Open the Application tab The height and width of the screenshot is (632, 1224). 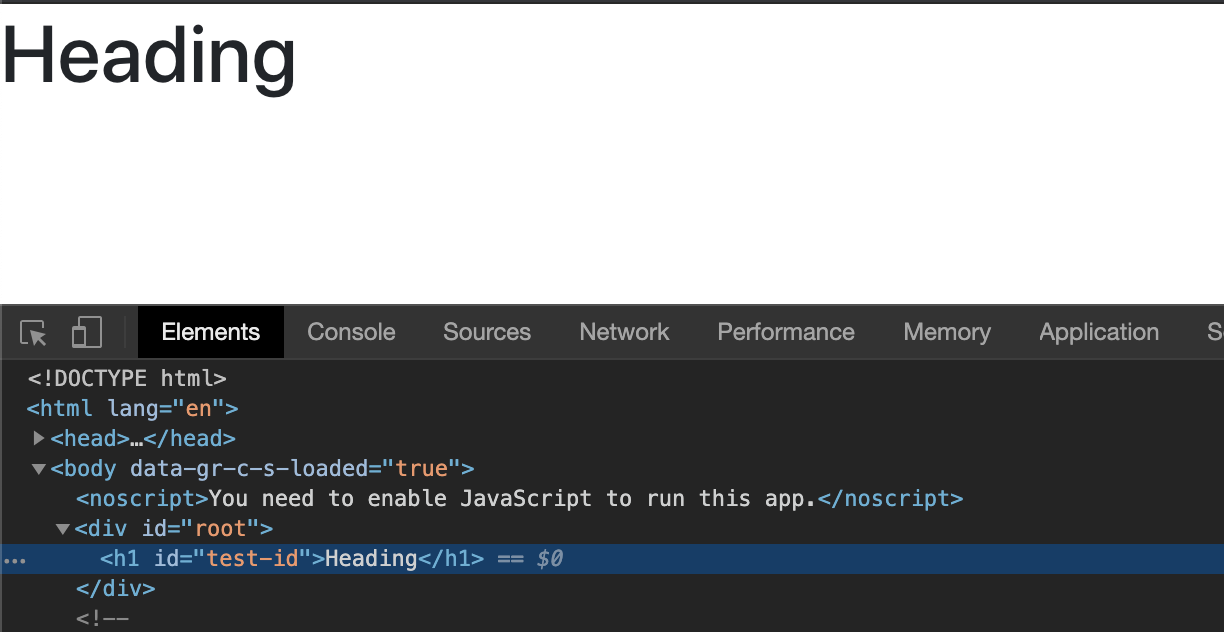pos(1099,332)
